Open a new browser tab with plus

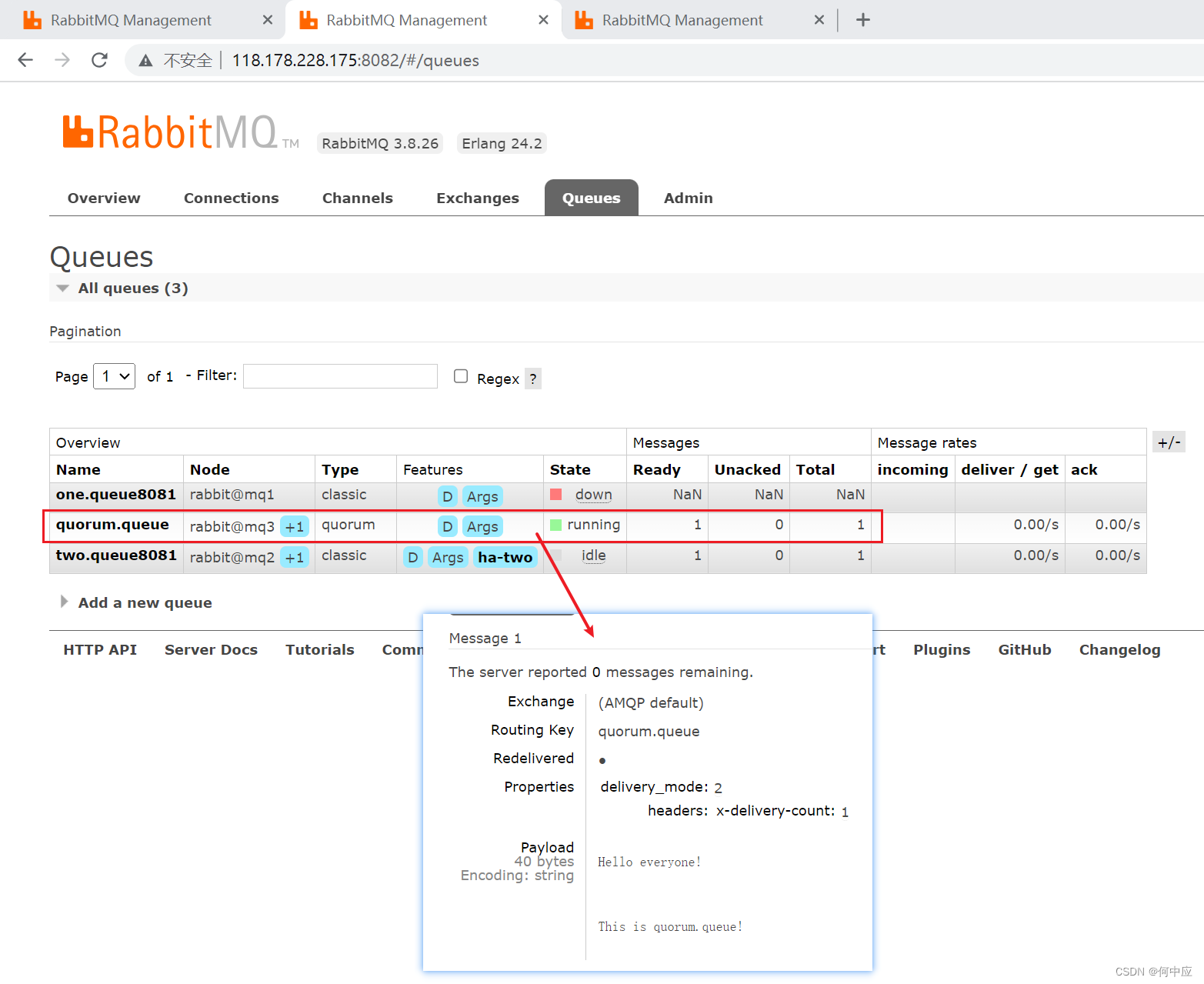point(863,20)
